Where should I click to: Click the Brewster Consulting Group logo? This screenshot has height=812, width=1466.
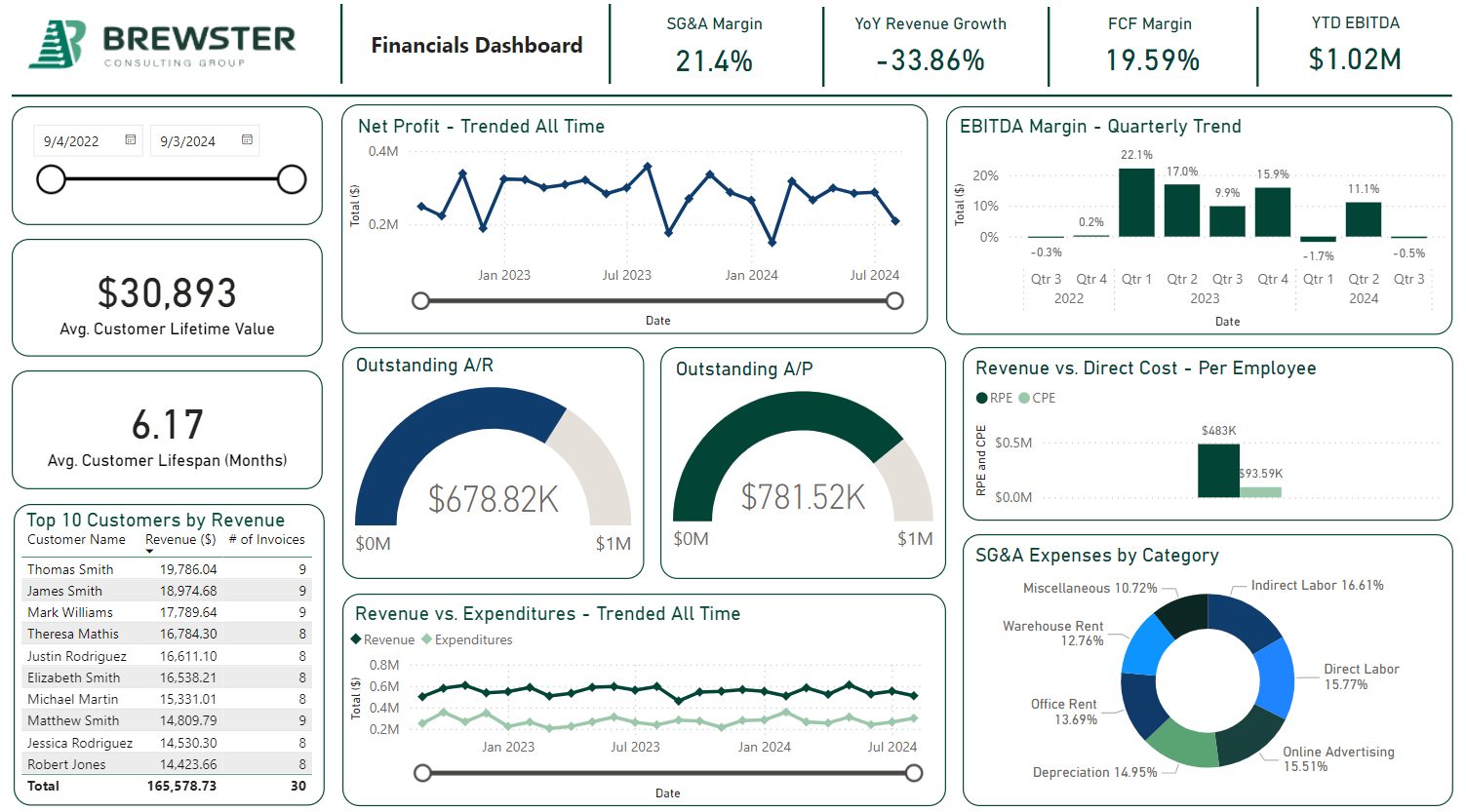pyautogui.click(x=162, y=45)
